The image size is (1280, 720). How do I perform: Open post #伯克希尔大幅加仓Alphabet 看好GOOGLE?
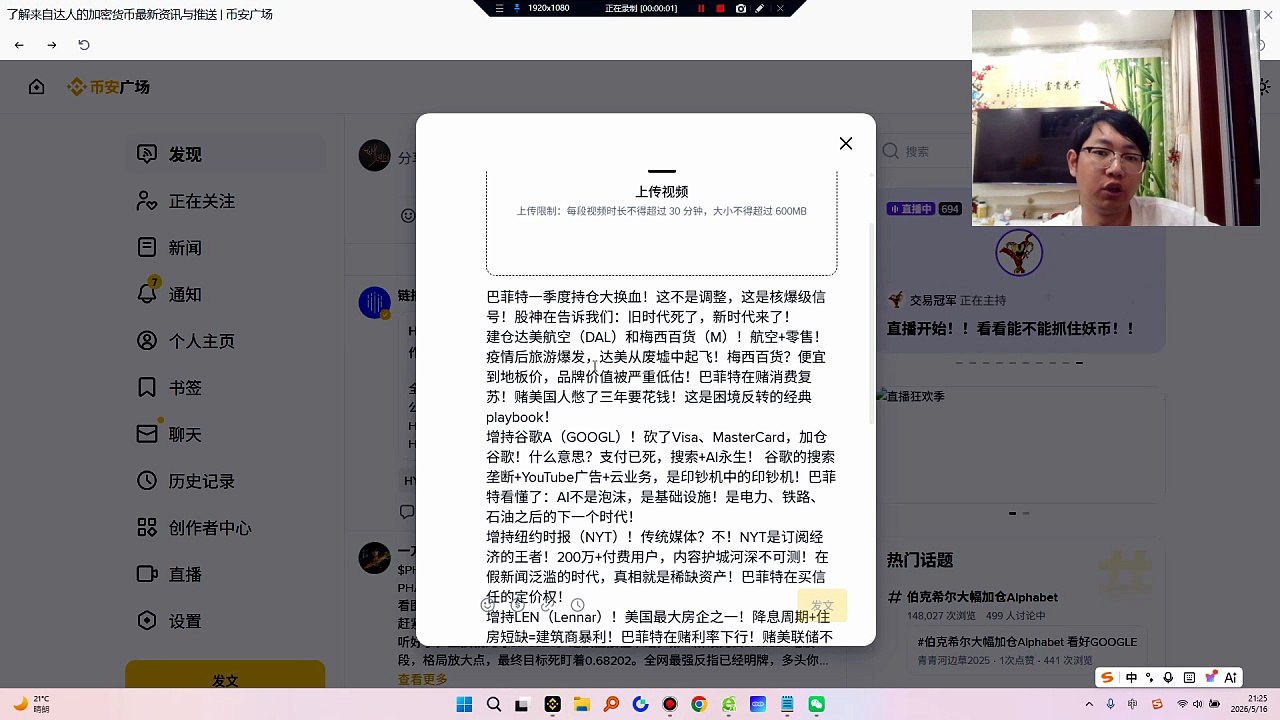pos(1027,642)
